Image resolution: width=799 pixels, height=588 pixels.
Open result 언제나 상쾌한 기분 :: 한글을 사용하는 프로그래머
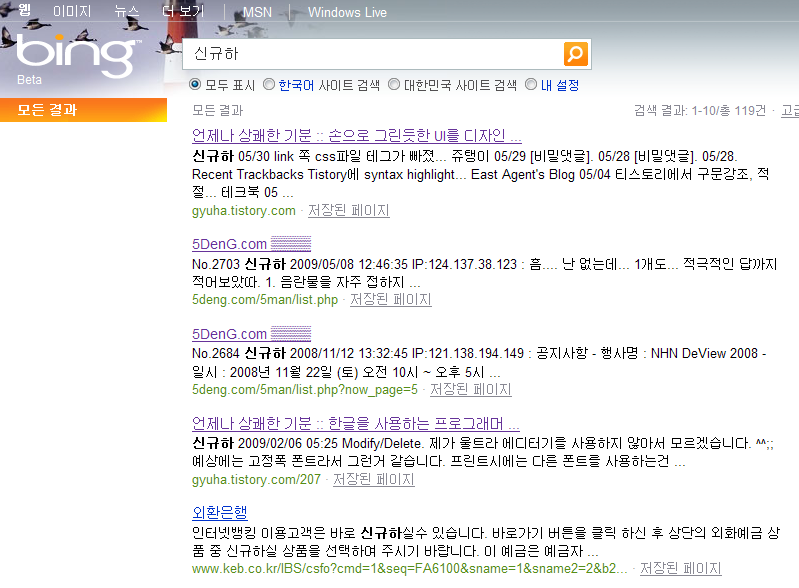[356, 423]
